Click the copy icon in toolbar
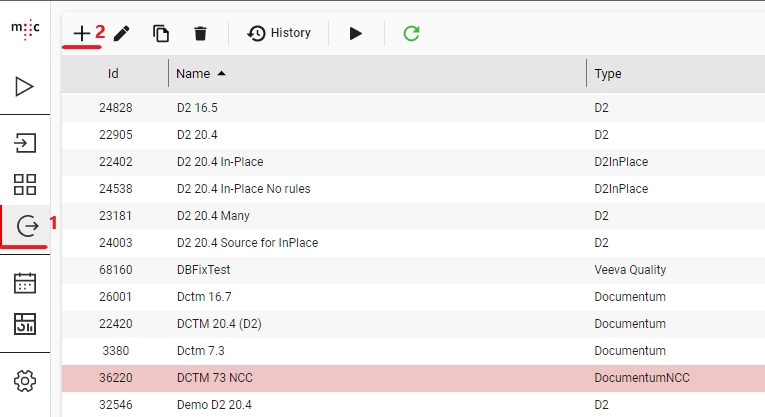 [x=161, y=33]
